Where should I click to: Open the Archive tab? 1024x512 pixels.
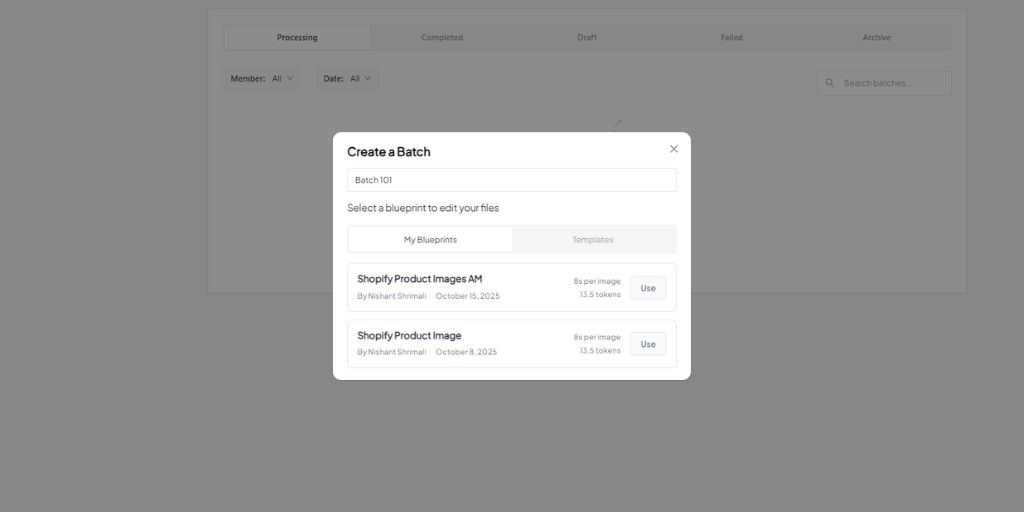(x=876, y=37)
